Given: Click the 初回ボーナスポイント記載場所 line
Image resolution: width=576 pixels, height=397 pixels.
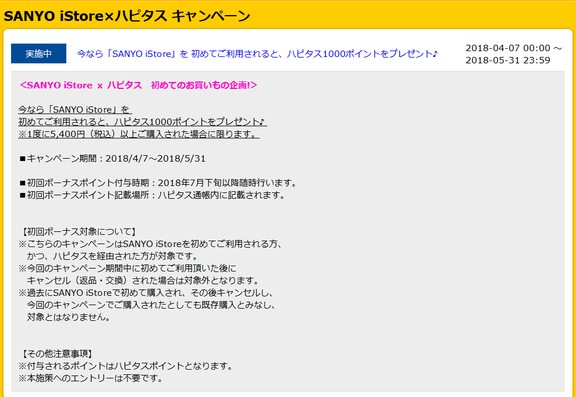Looking at the screenshot, I should tap(152, 195).
